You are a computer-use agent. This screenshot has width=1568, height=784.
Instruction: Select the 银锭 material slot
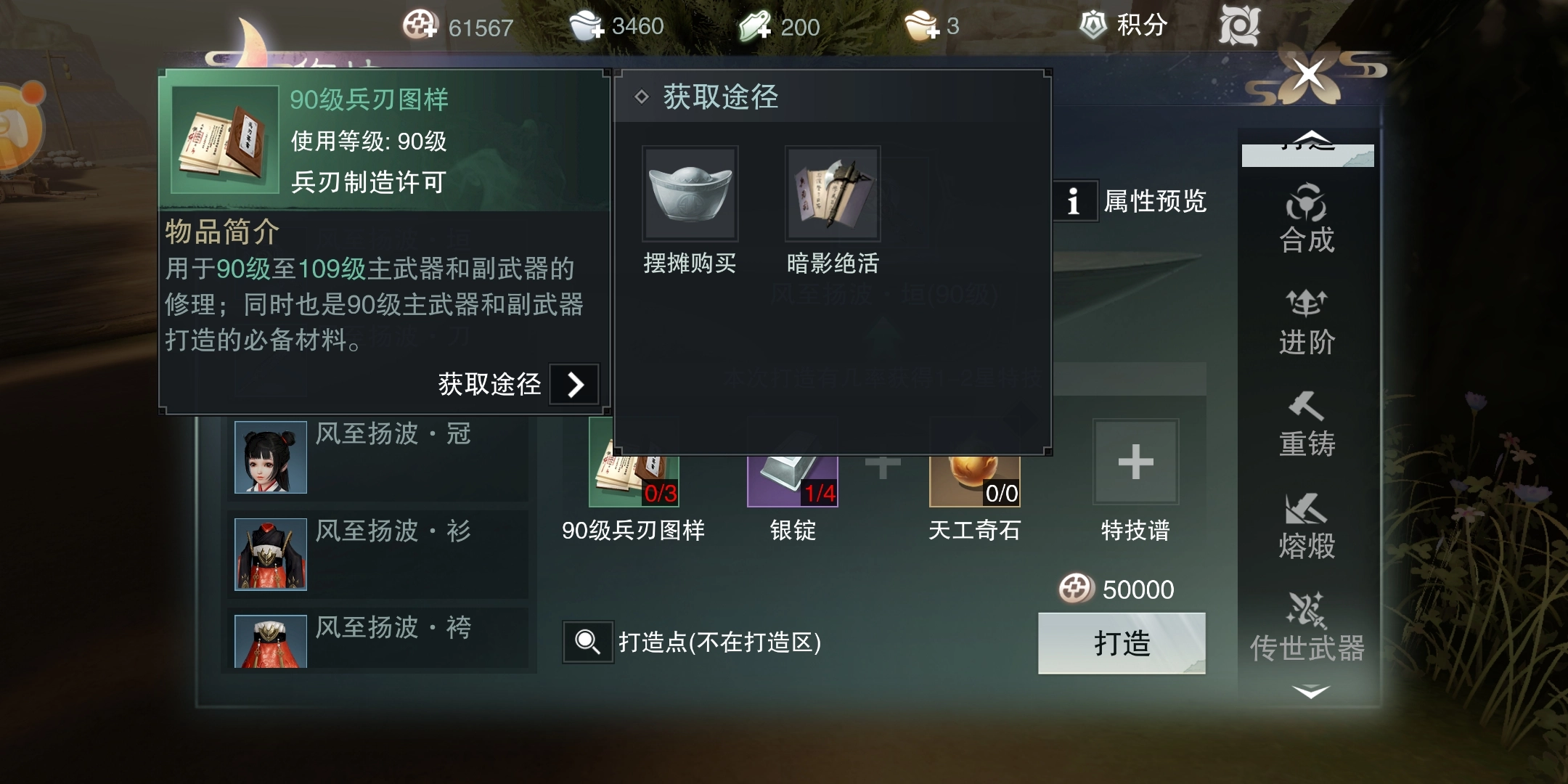793,481
